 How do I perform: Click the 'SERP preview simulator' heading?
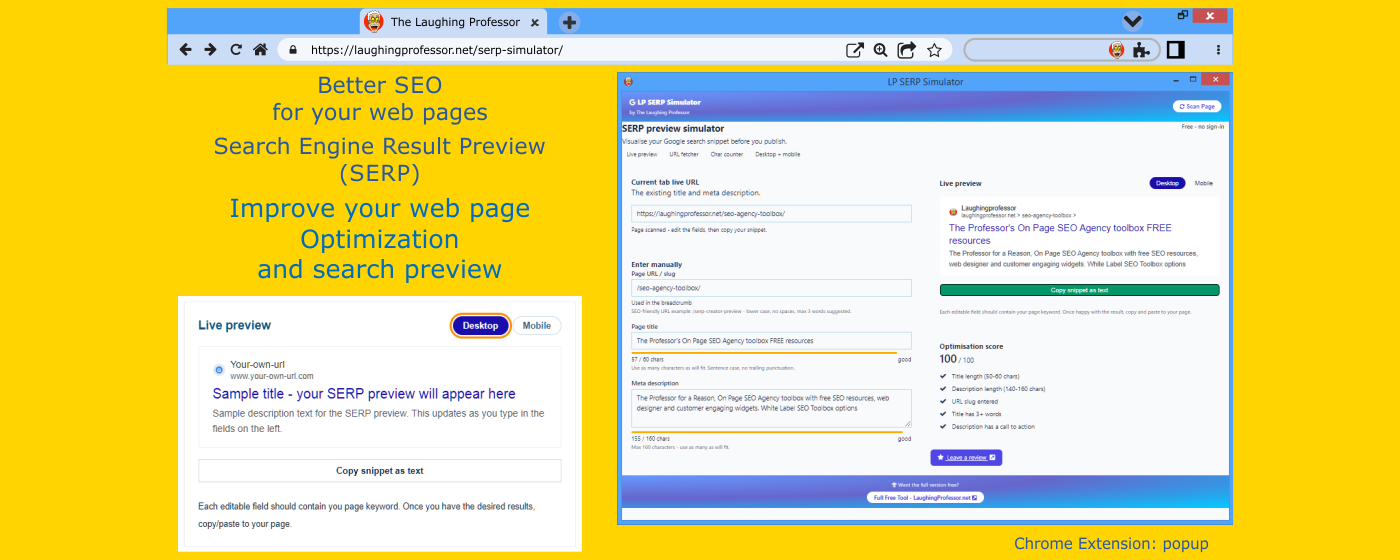pyautogui.click(x=673, y=128)
